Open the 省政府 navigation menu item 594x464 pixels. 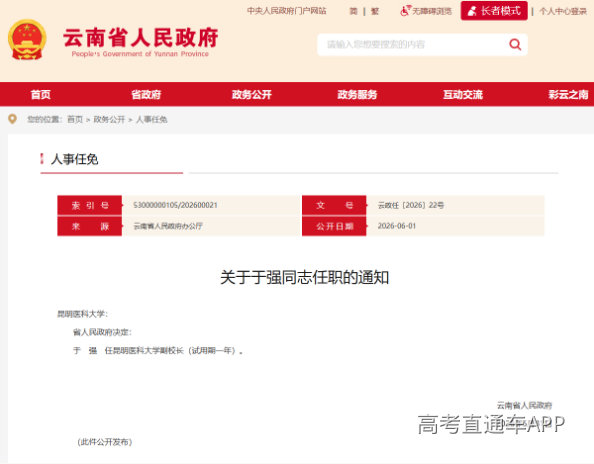(146, 94)
